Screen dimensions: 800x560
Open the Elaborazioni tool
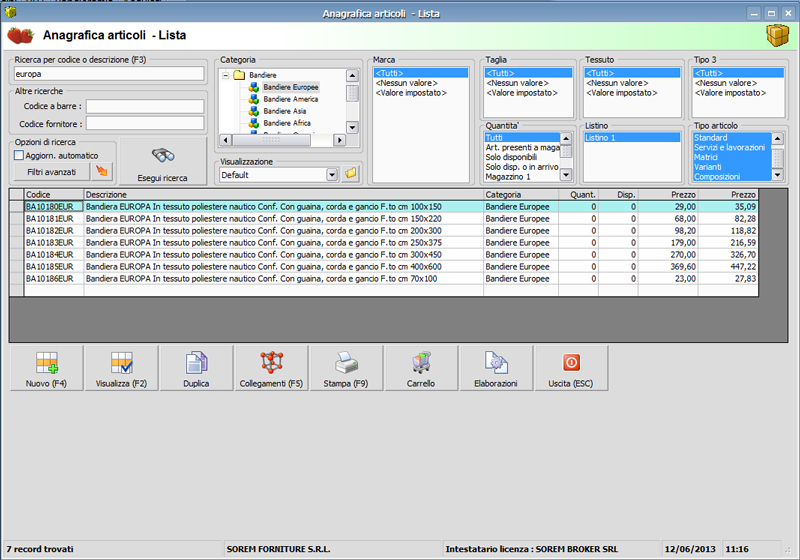pyautogui.click(x=496, y=368)
